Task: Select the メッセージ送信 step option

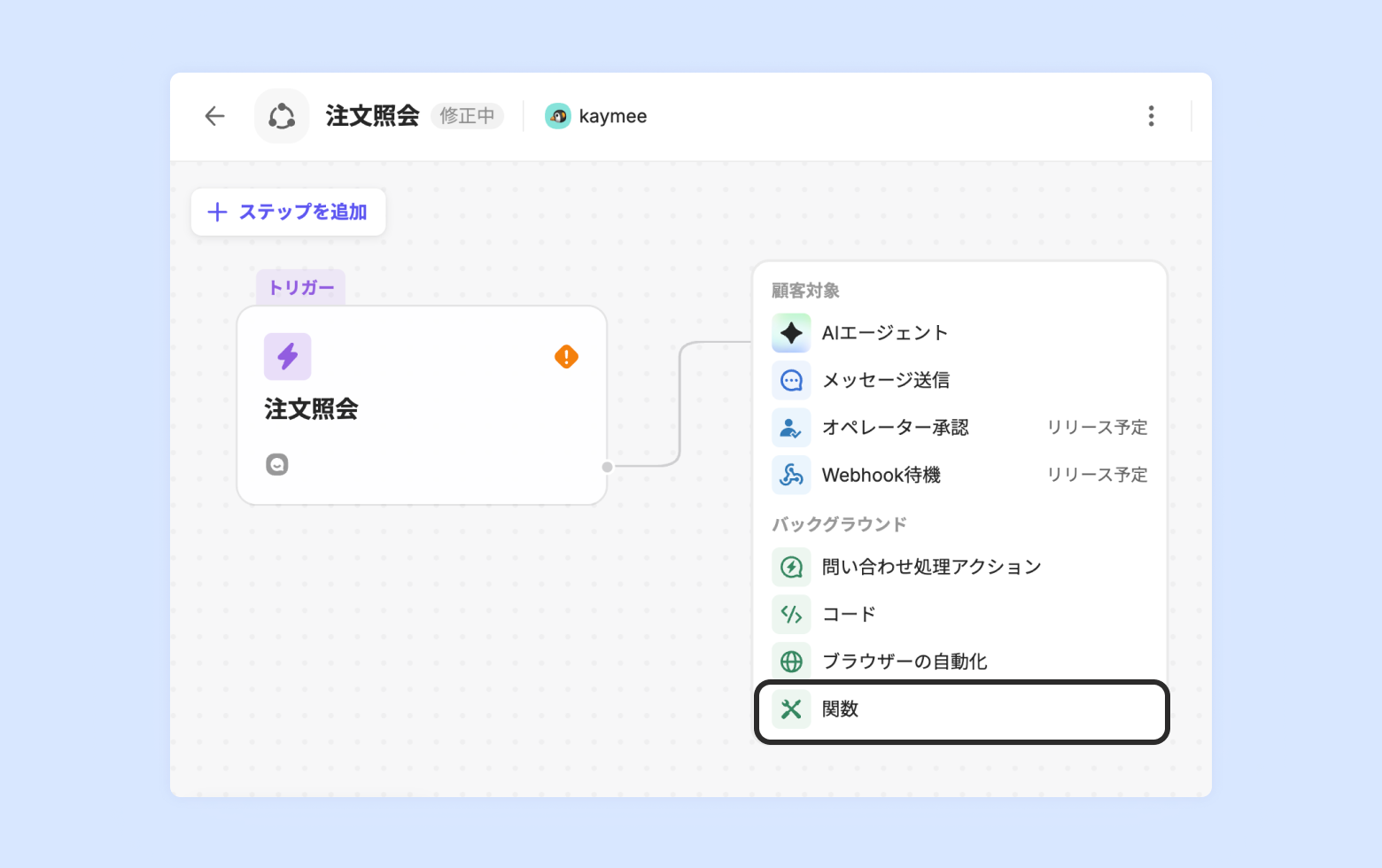Action: (886, 380)
